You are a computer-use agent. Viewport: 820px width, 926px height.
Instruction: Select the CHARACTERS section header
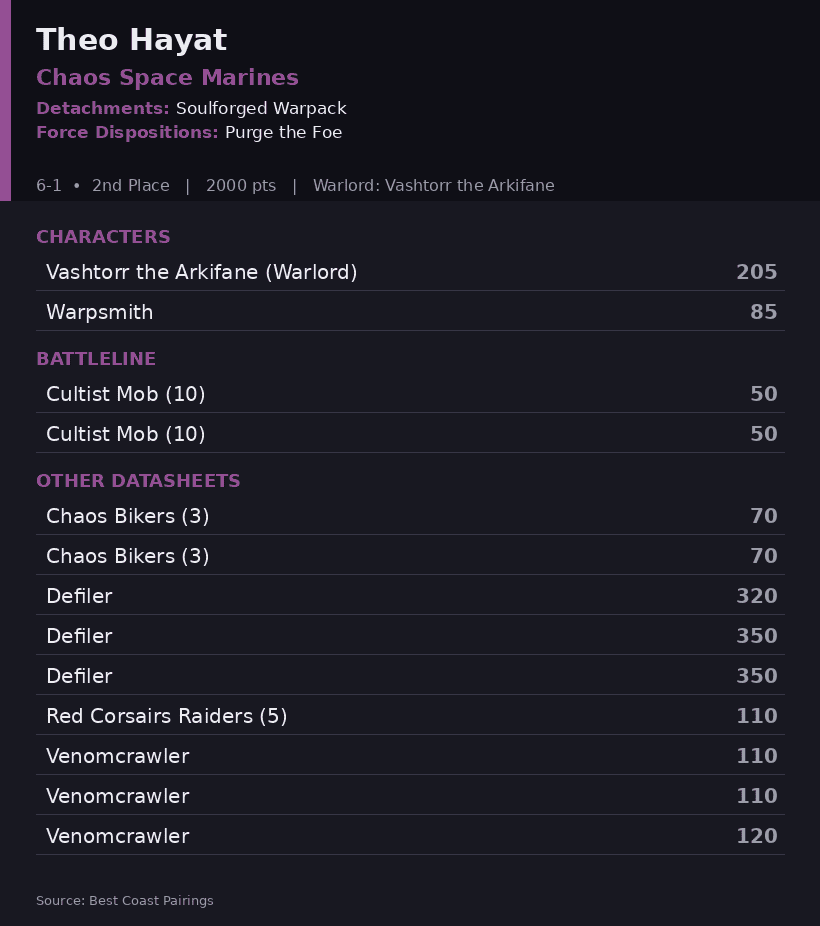coord(103,237)
